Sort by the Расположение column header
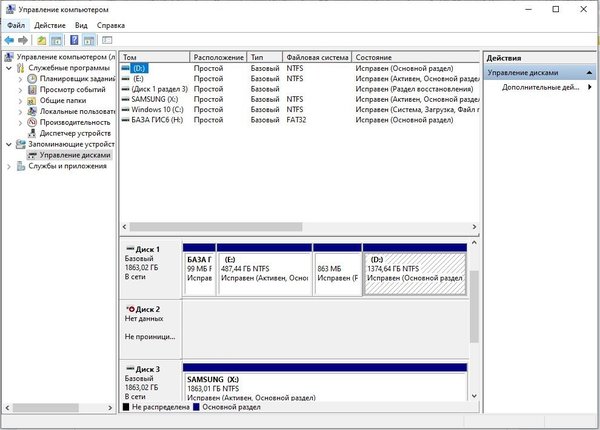 click(218, 57)
